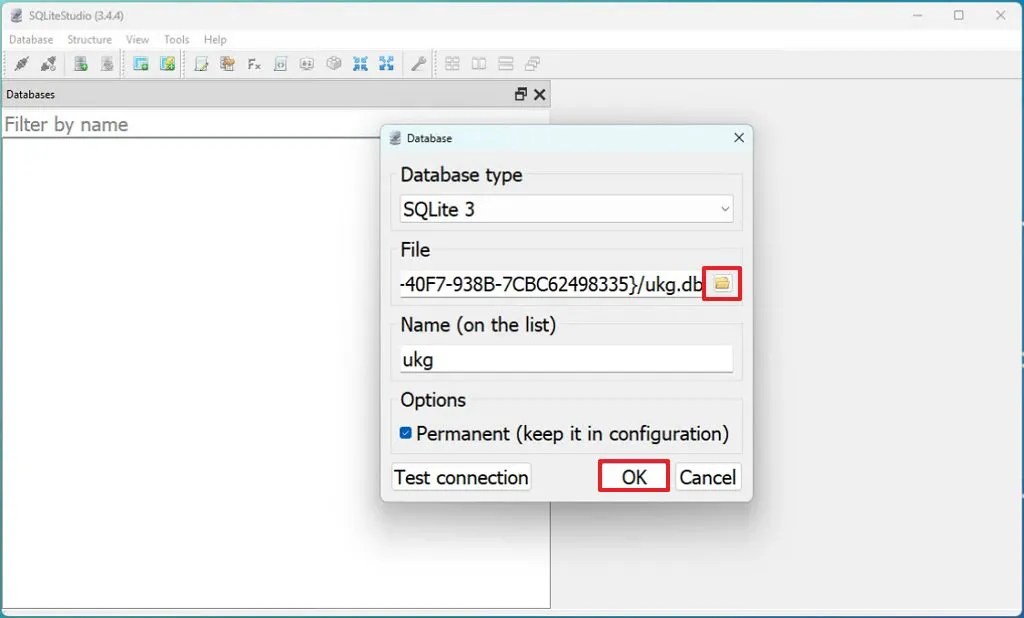Maximize the SQLiteStudio window
This screenshot has height=618, width=1024.
(958, 15)
